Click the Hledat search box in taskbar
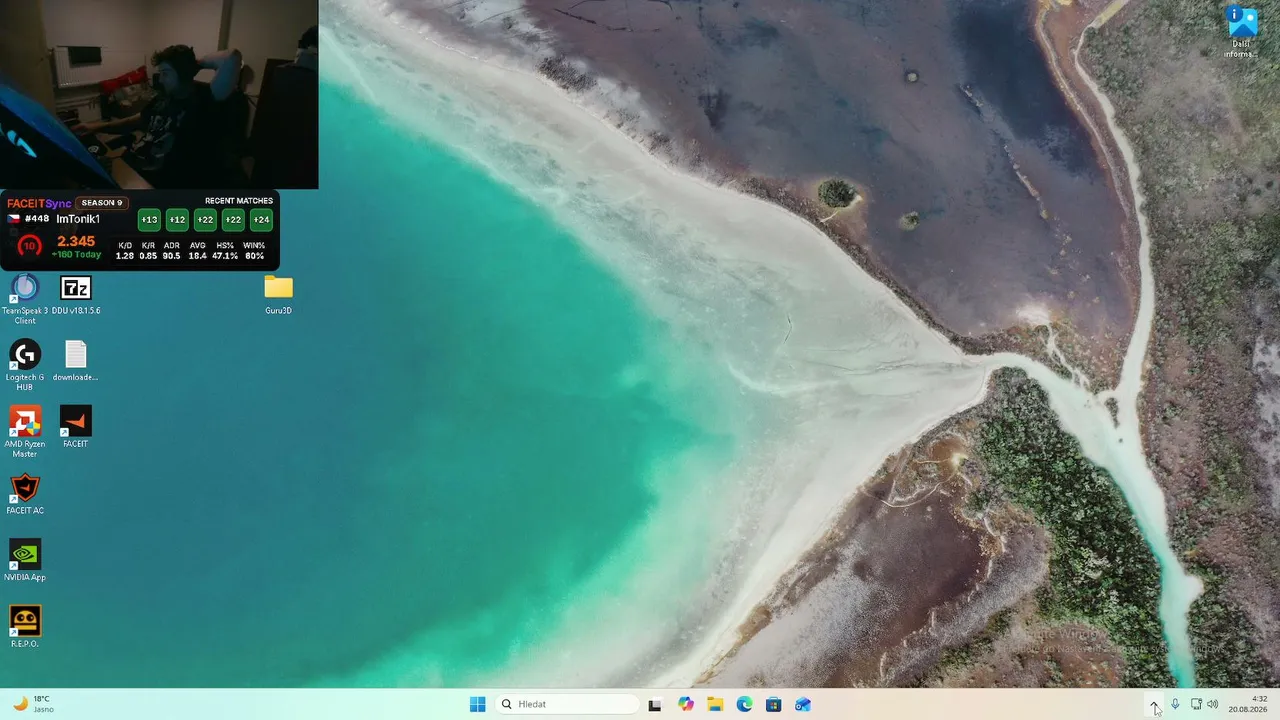 tap(567, 704)
